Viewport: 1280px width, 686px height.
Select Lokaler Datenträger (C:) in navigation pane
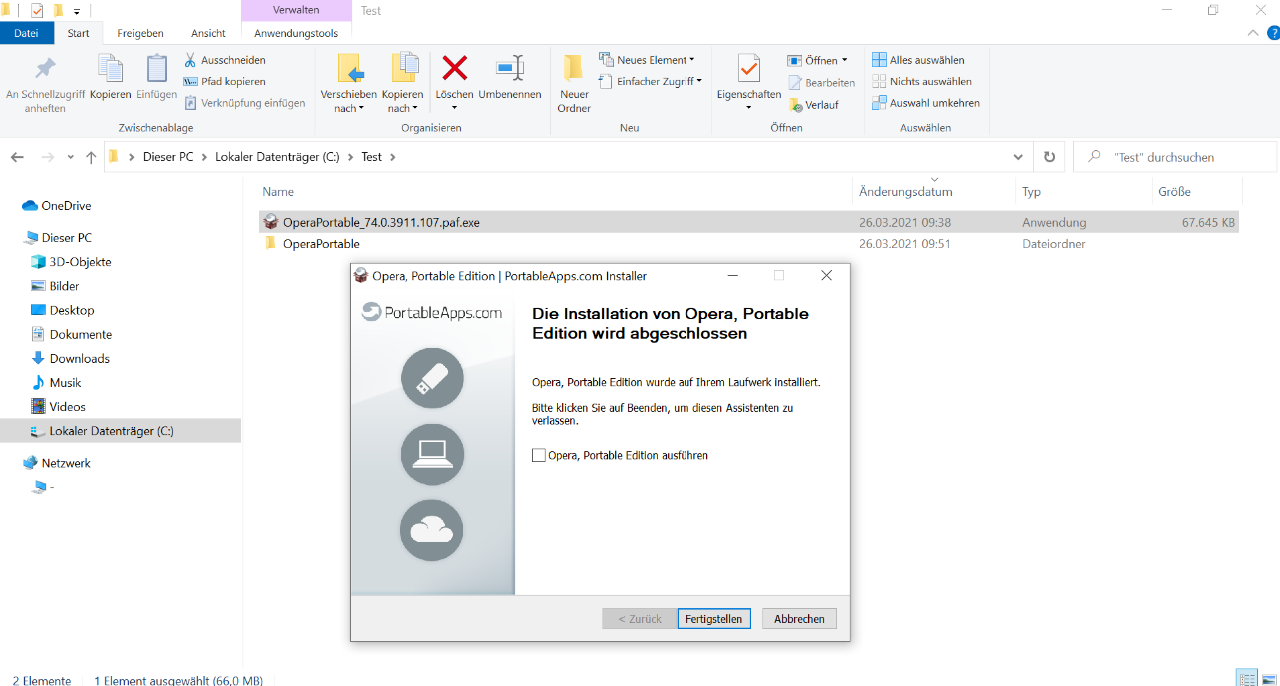click(120, 431)
